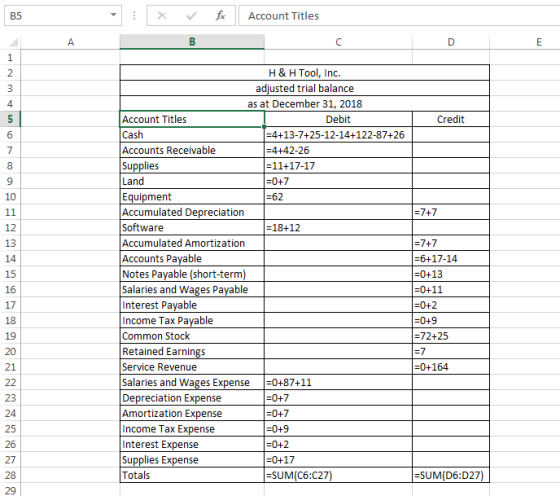Select the 'Retained Earnings' cell

(x=192, y=351)
